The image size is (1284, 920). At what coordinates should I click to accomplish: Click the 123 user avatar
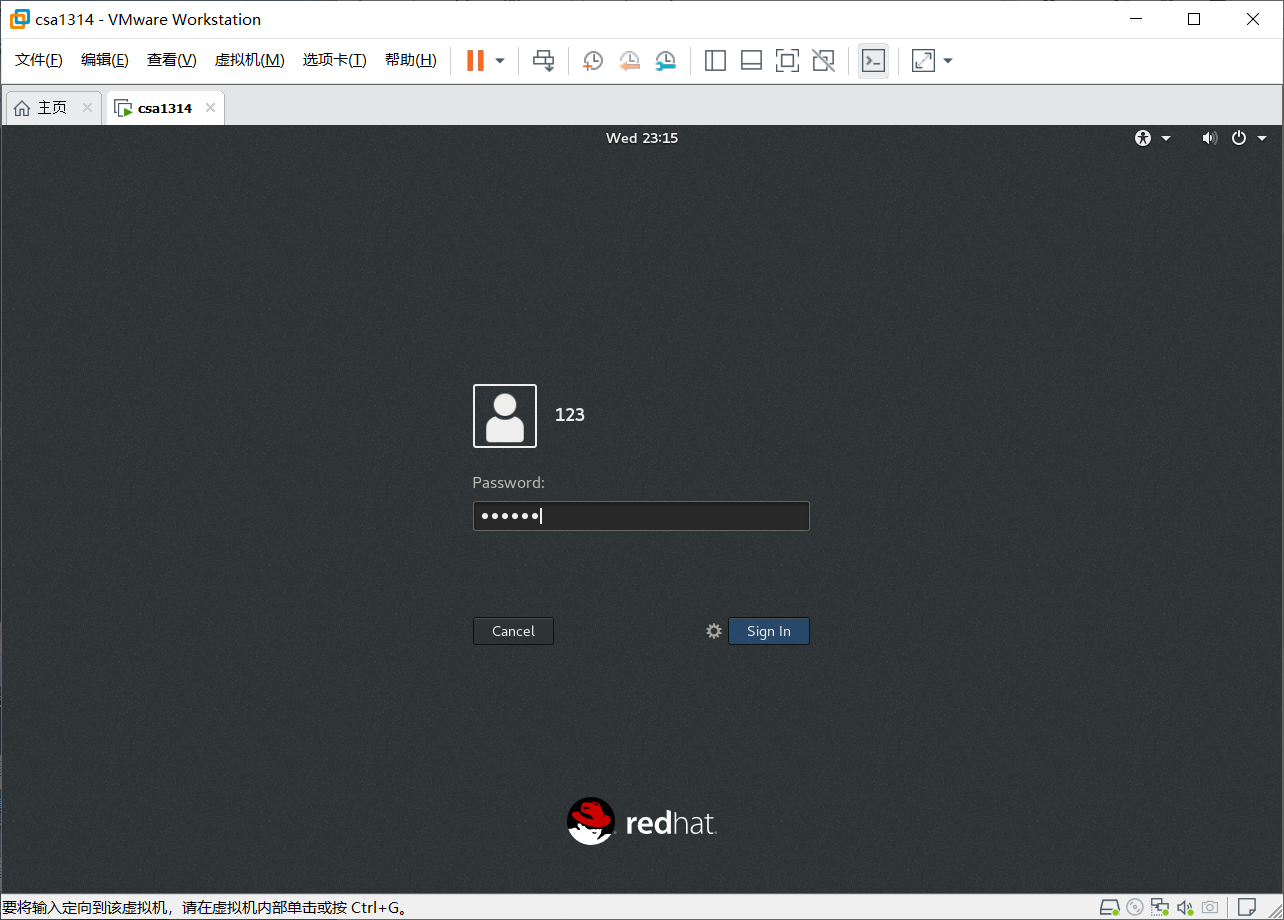click(x=505, y=416)
